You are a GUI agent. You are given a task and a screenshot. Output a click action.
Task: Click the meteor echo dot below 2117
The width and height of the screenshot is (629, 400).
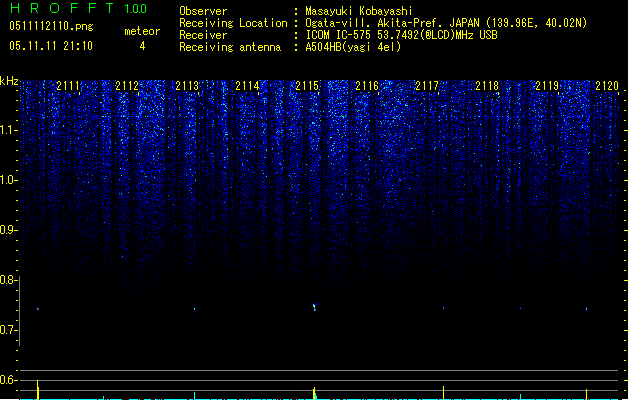point(443,307)
